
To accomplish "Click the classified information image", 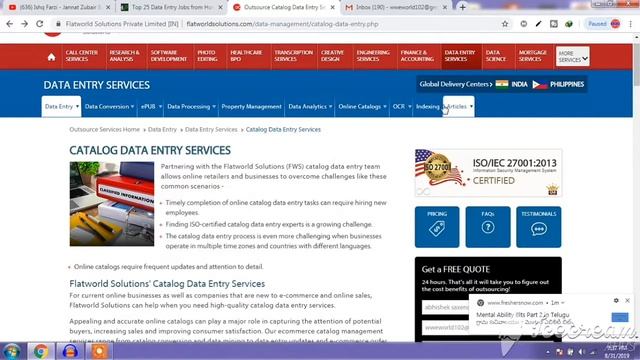I will pos(112,204).
